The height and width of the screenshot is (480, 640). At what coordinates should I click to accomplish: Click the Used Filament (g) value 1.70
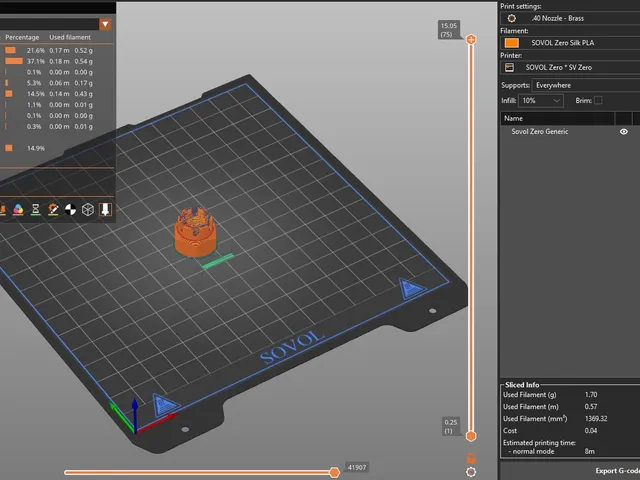point(591,395)
